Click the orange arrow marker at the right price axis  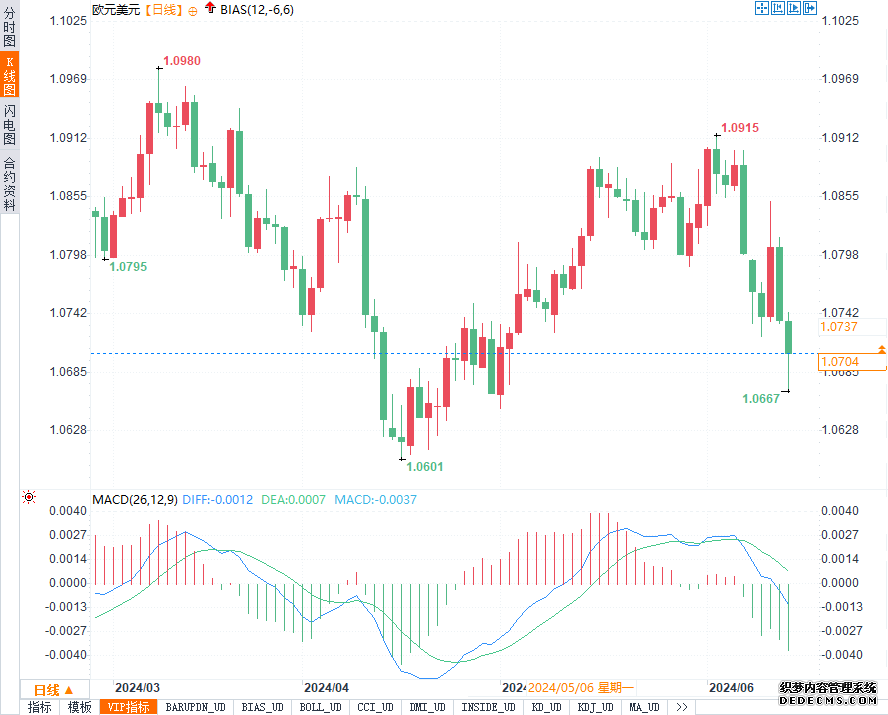pyautogui.click(x=882, y=349)
